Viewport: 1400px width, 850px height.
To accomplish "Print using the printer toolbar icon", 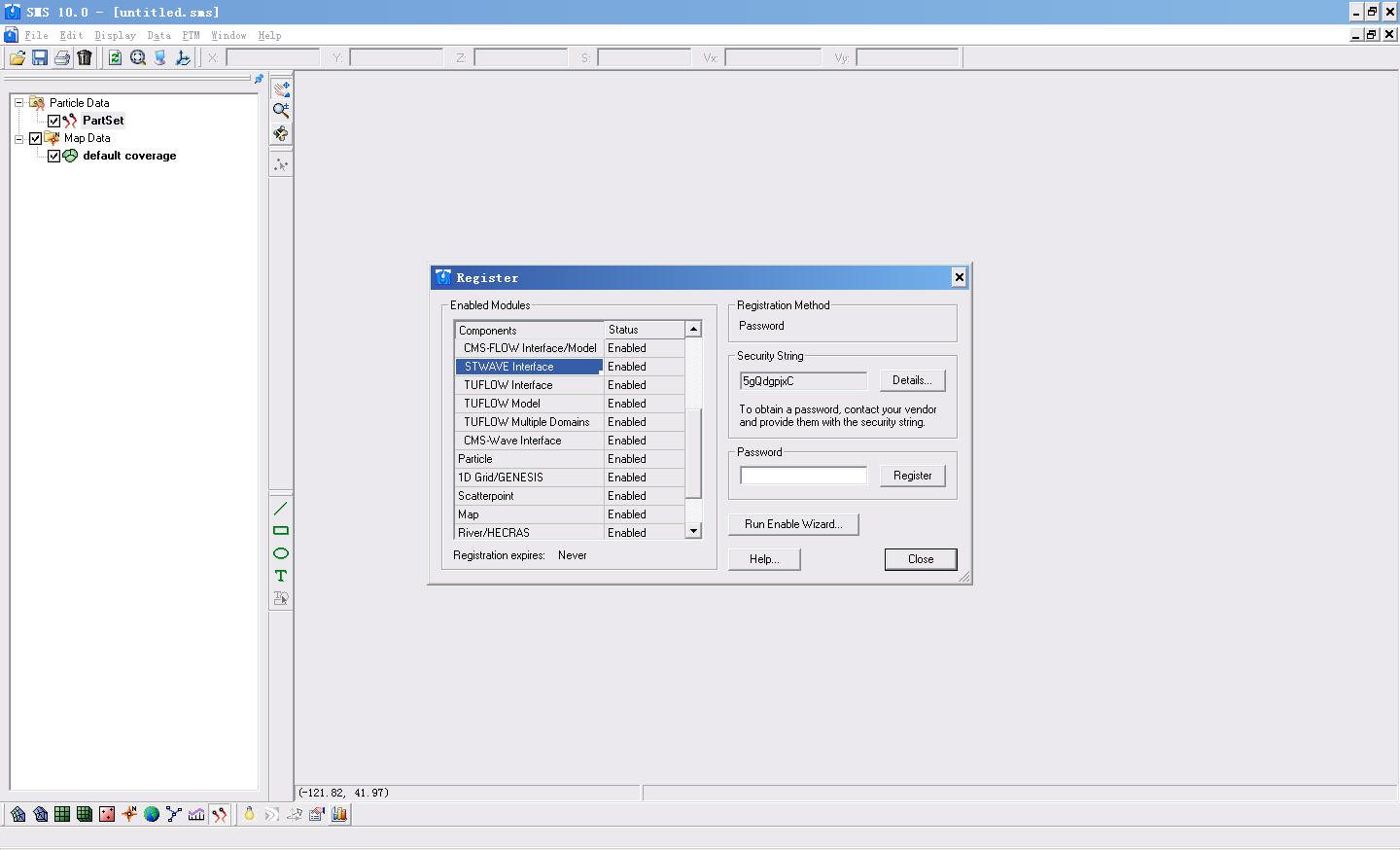I will coord(62,57).
